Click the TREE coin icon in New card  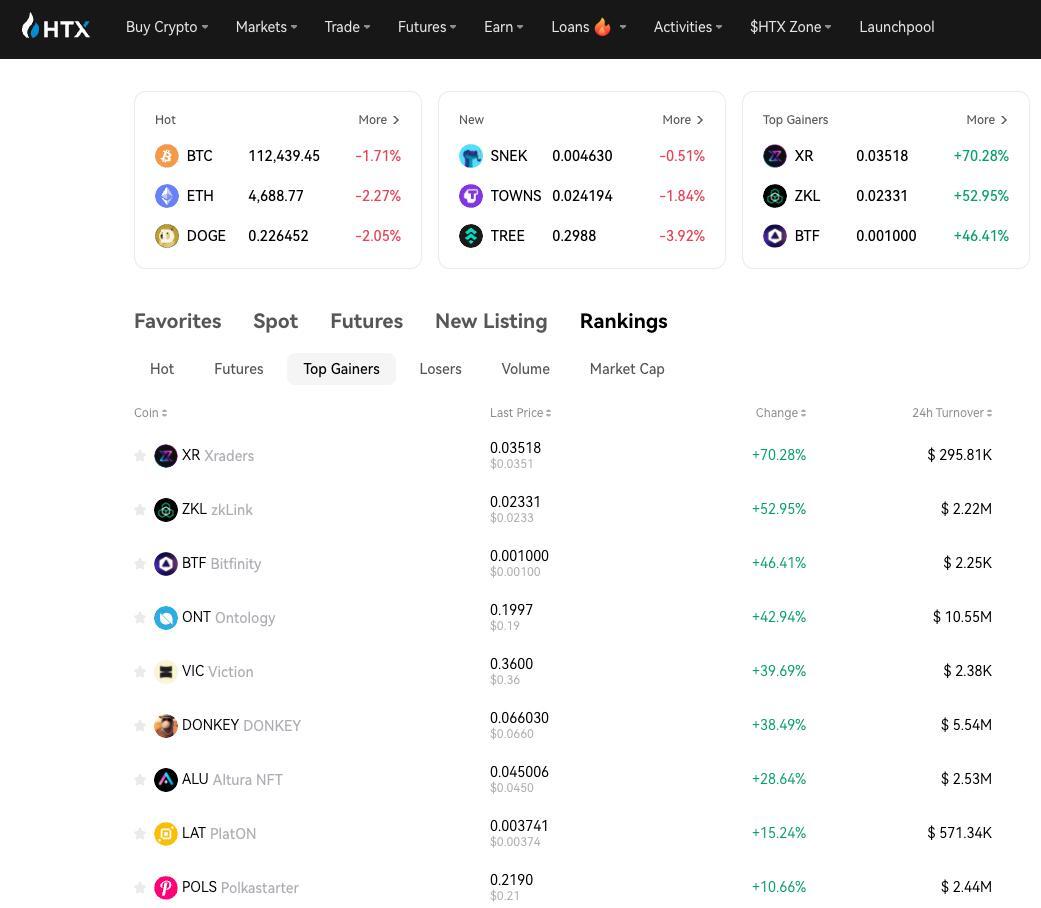tap(471, 236)
